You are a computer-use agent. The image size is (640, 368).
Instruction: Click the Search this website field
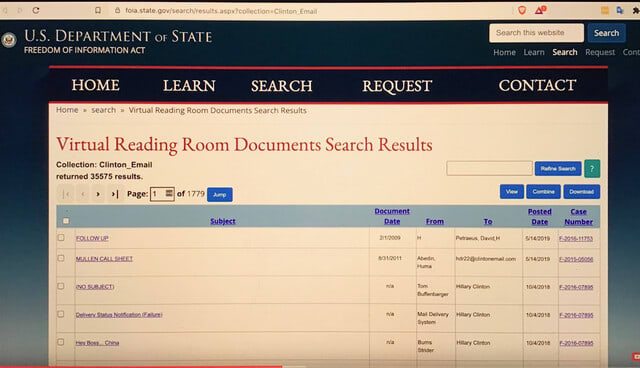pos(536,33)
